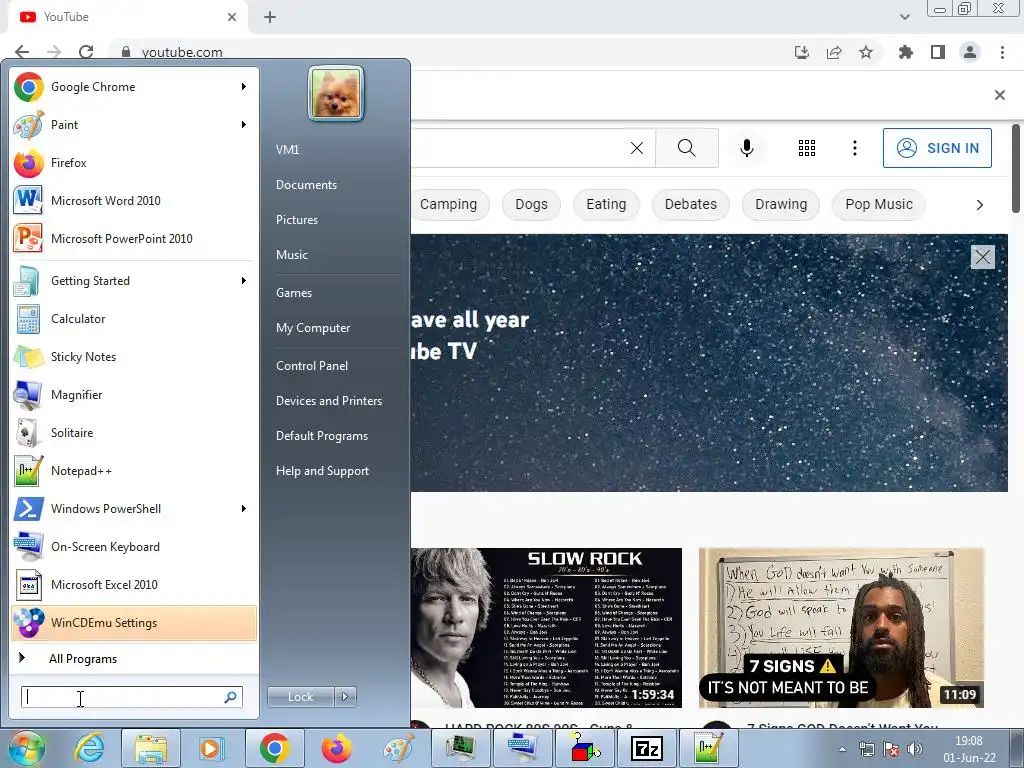
Task: Click the Solitaire card icon
Action: [28, 432]
